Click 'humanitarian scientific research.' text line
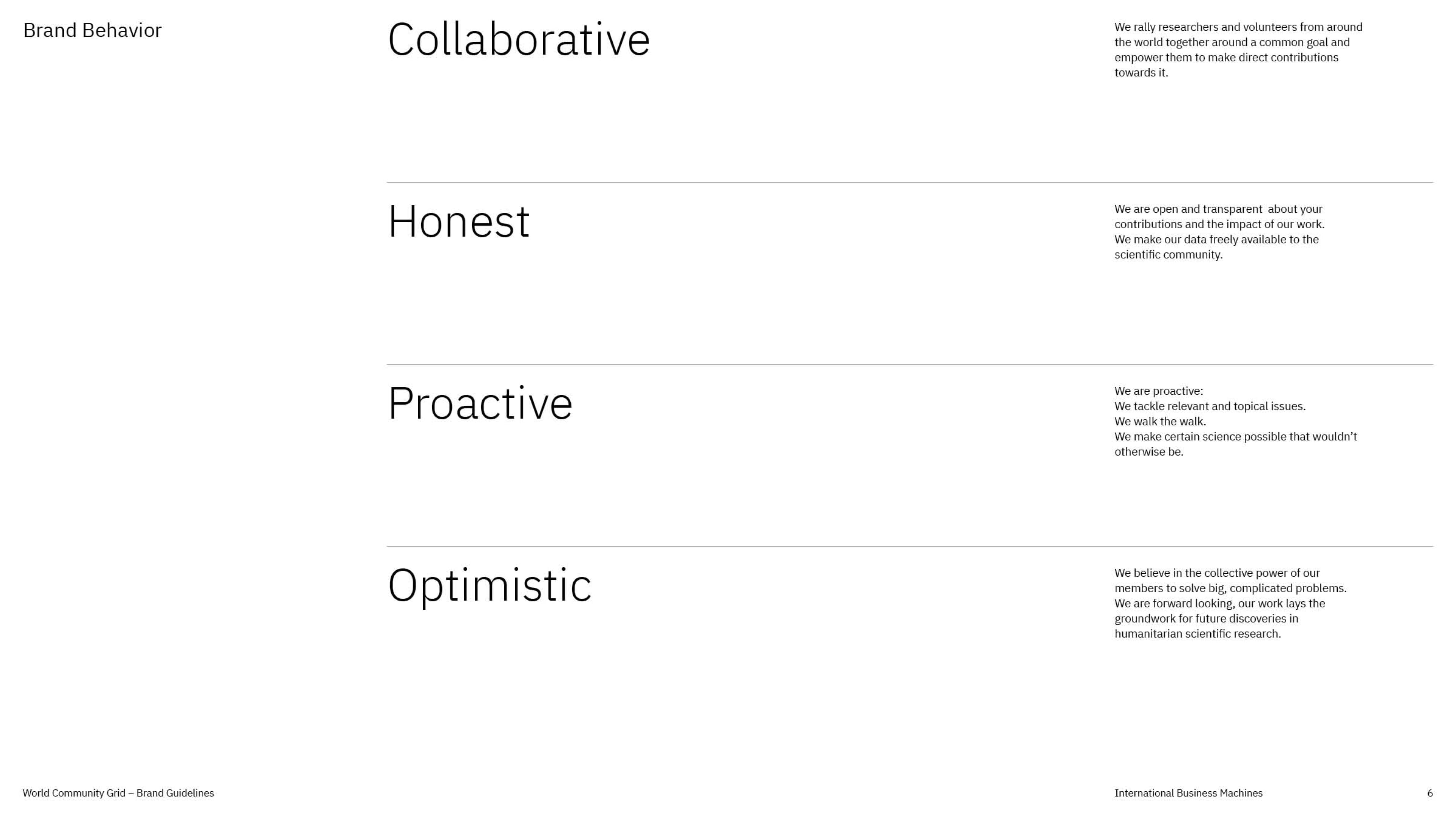Screen dimensions: 1456x819 [x=1197, y=634]
